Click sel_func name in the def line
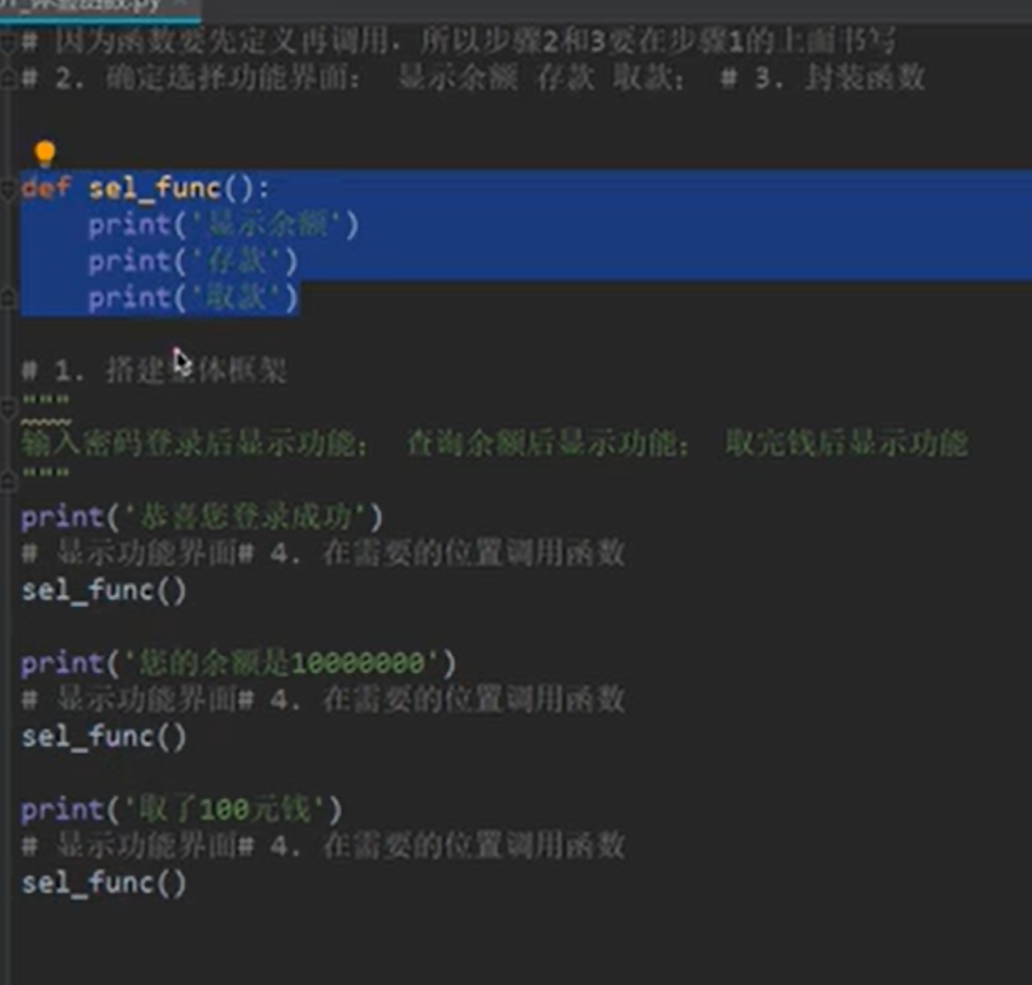Screen dimensions: 1032x985 click(155, 188)
